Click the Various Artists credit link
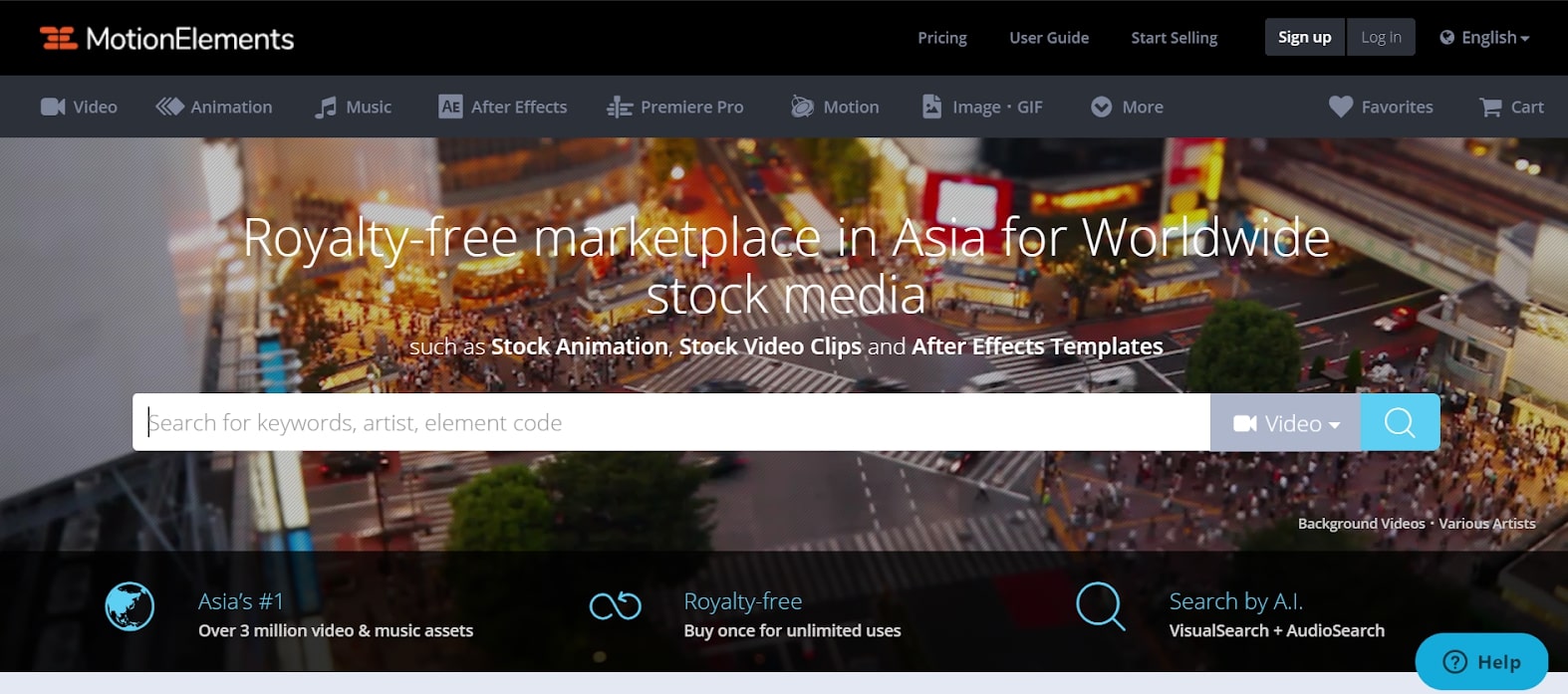 coord(1487,524)
